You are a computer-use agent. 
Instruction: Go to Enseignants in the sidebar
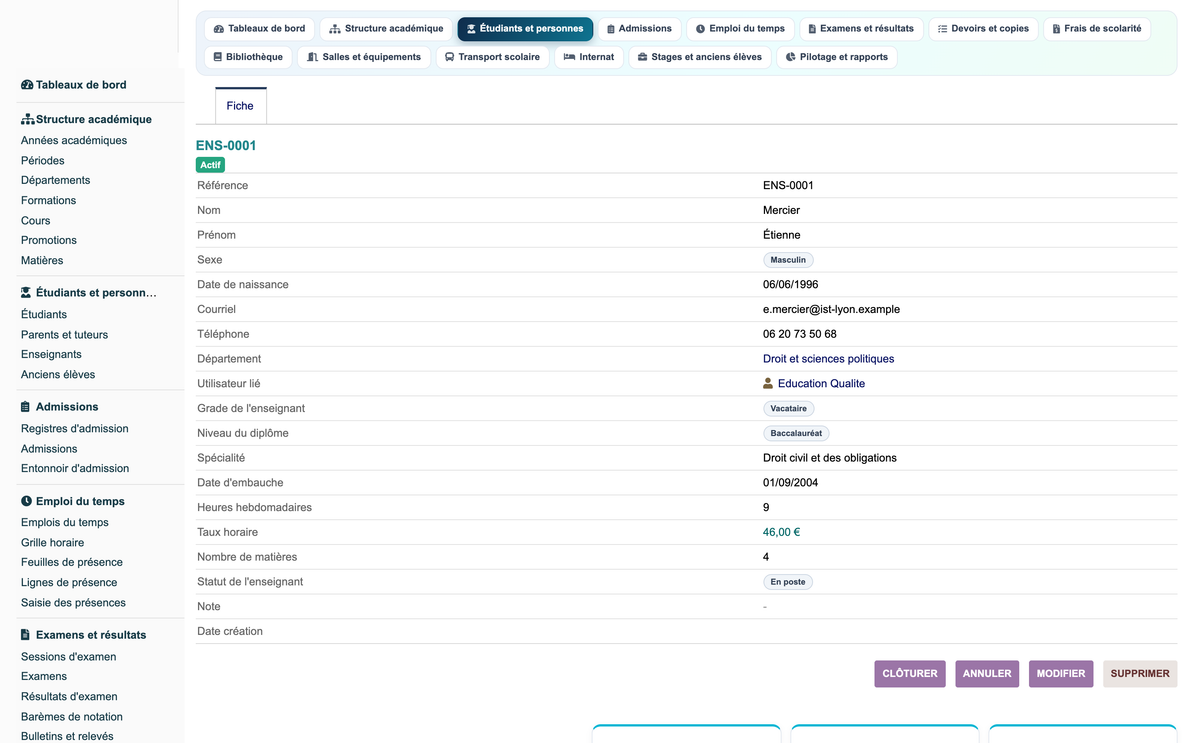(x=52, y=355)
